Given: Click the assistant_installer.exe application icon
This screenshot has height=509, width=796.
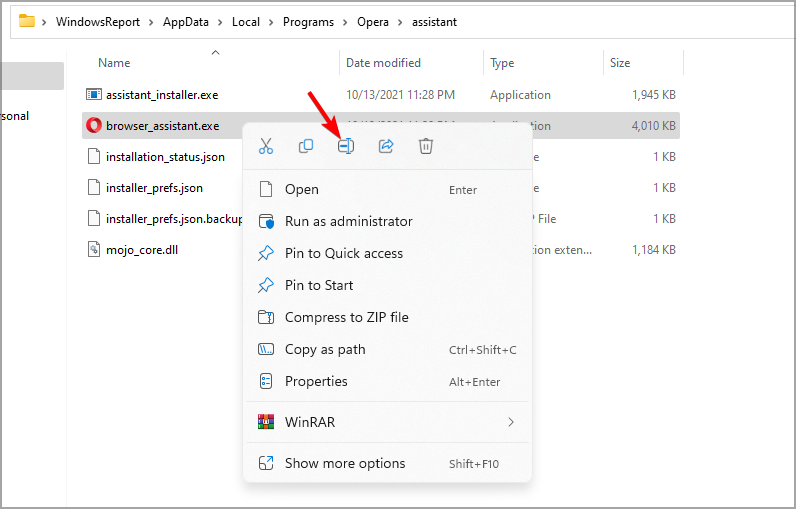Looking at the screenshot, I should [94, 94].
